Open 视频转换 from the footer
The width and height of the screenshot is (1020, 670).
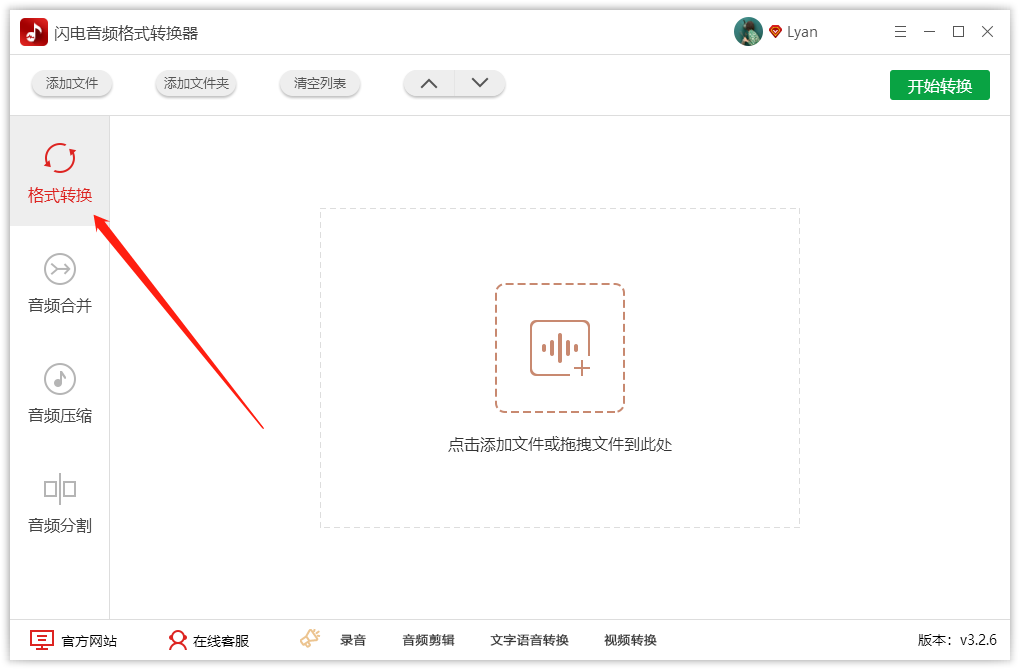tap(630, 640)
